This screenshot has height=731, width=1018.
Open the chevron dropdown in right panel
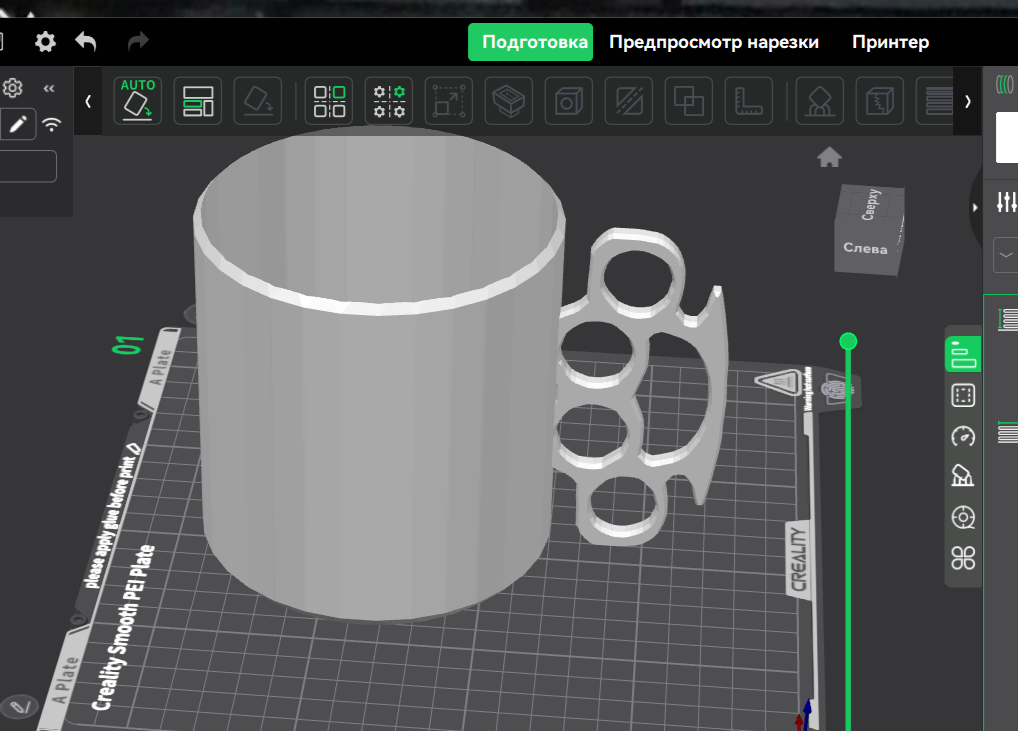point(1006,254)
